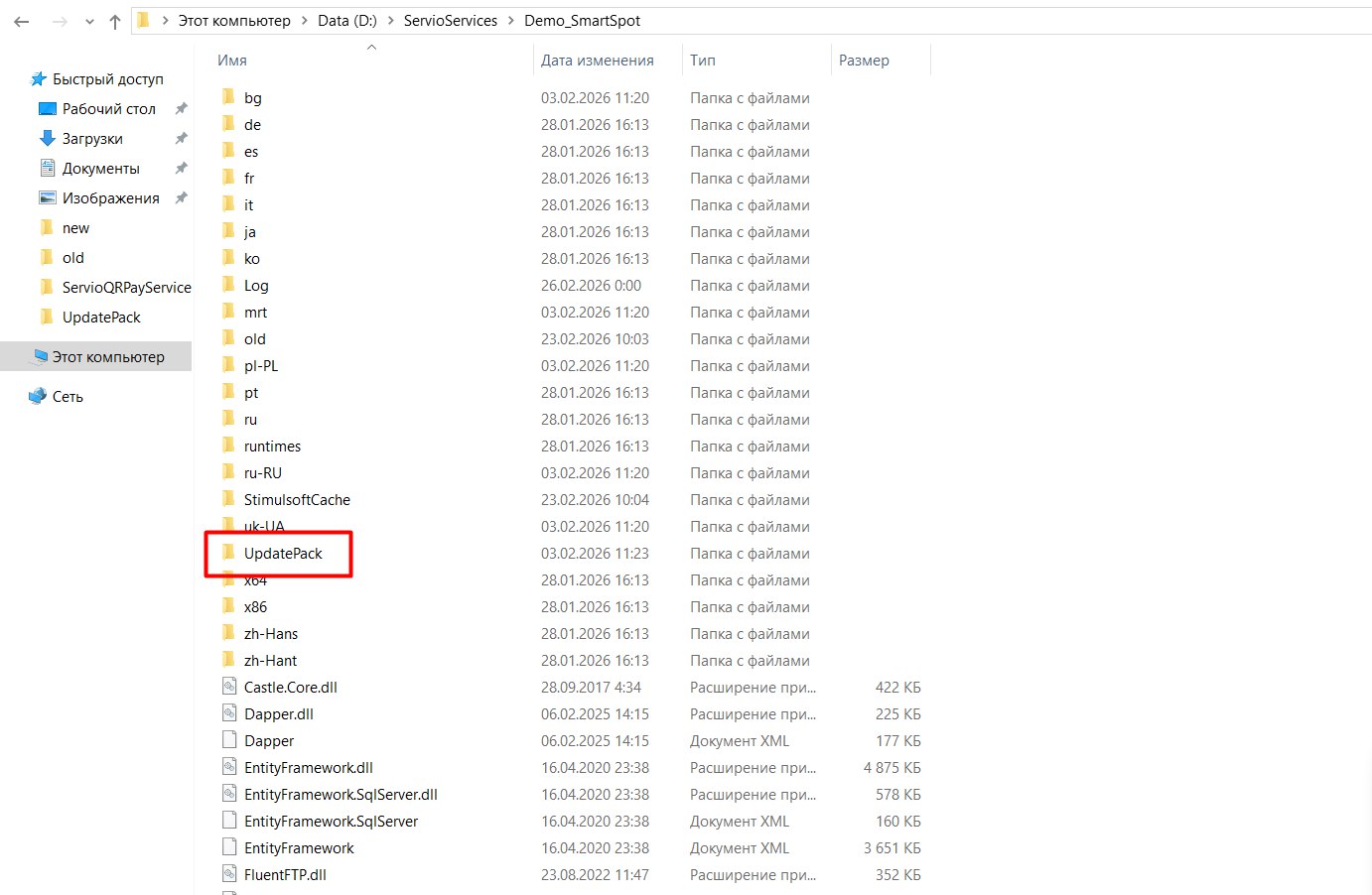Open the Log folder

256,286
